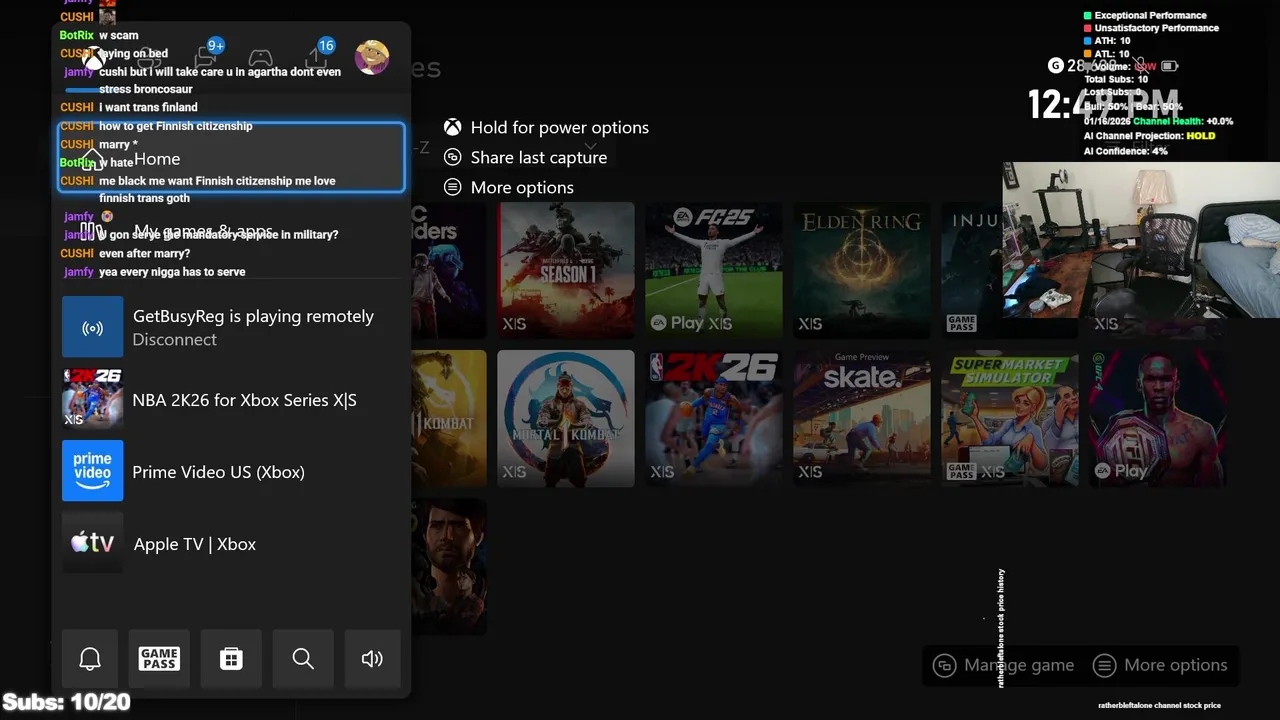
Task: Open Battlefield Season 1 game tile
Action: tap(566, 270)
